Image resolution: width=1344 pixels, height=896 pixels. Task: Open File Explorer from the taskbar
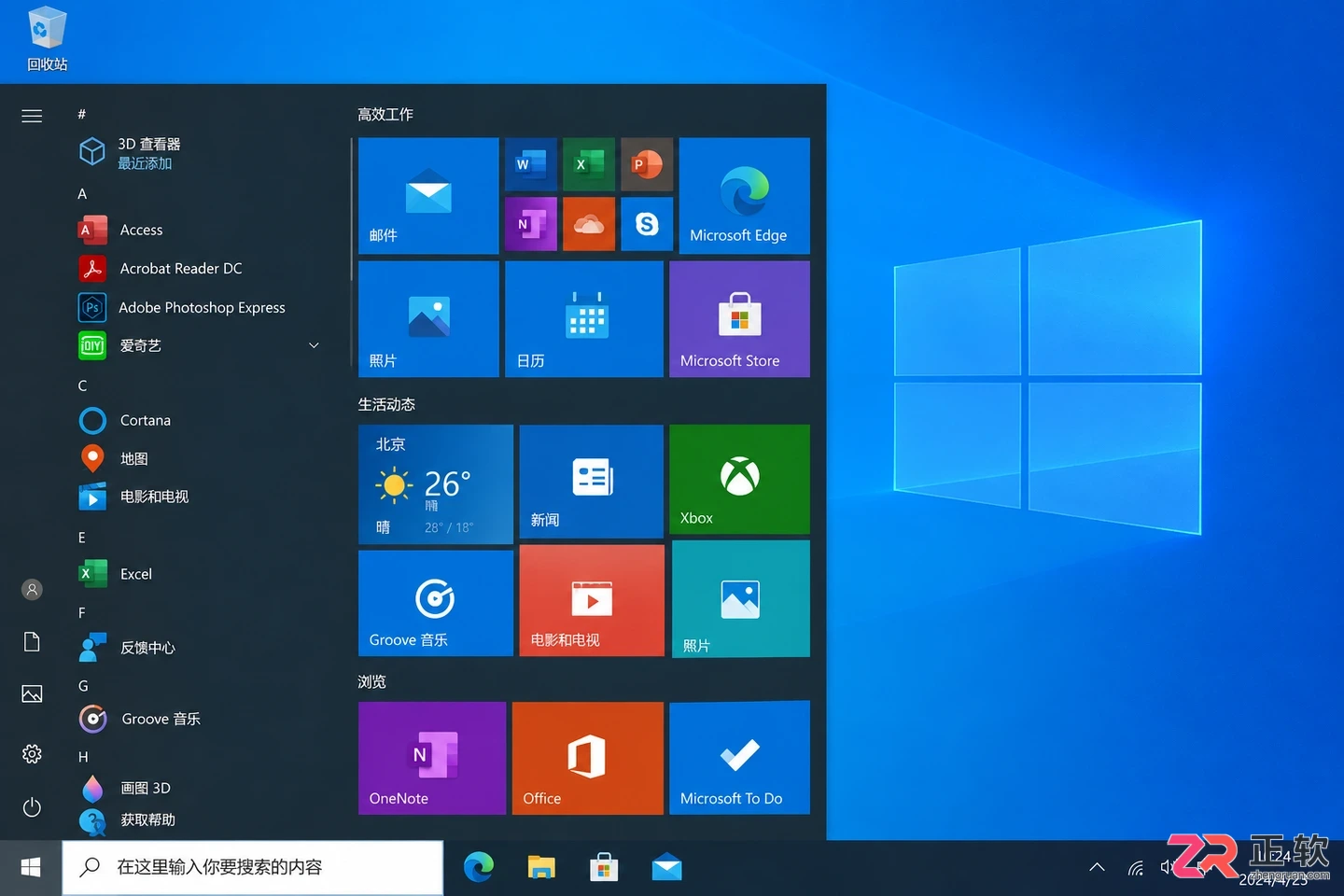coord(541,868)
